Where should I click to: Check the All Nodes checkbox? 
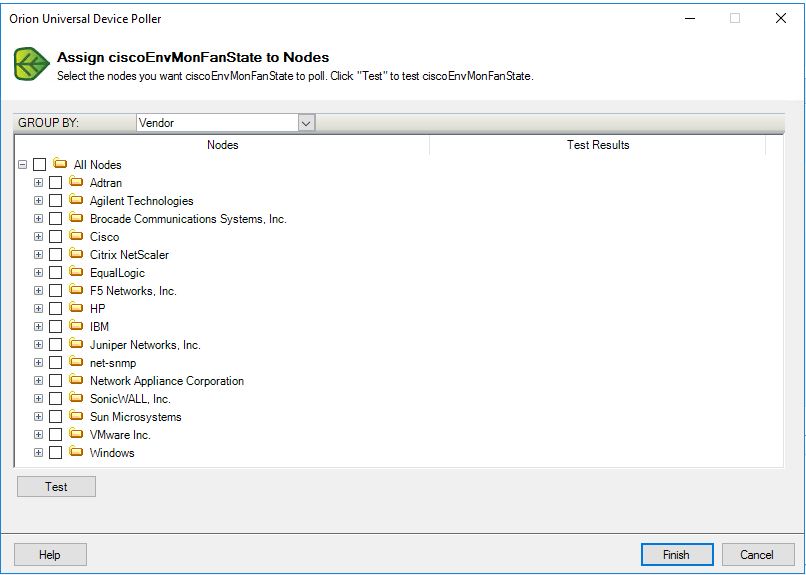(40, 164)
